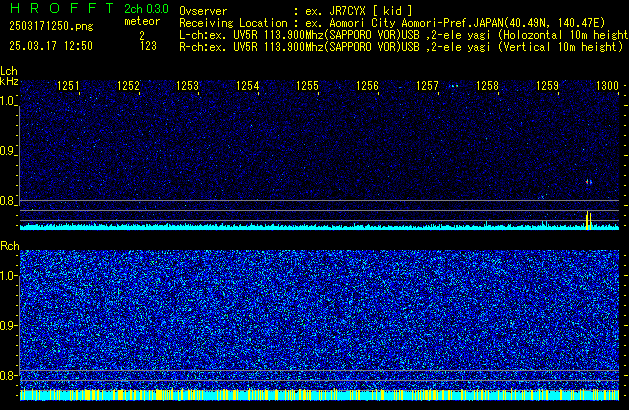Click the Rch 1.0 kHz axis label
Screen dimensions: 629x410
pyautogui.click(x=8, y=276)
